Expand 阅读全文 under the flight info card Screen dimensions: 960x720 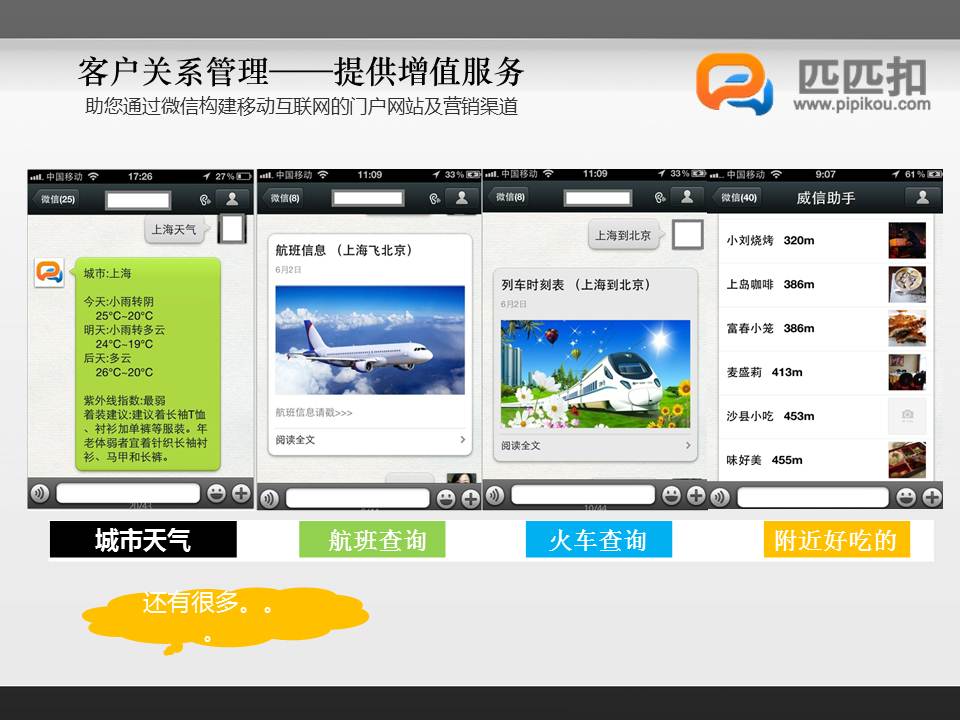pyautogui.click(x=370, y=439)
